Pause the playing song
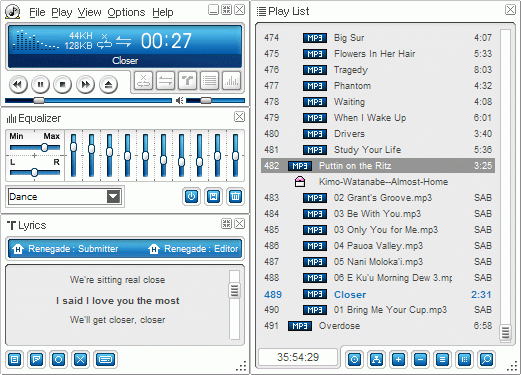521x375 pixels. [40, 85]
